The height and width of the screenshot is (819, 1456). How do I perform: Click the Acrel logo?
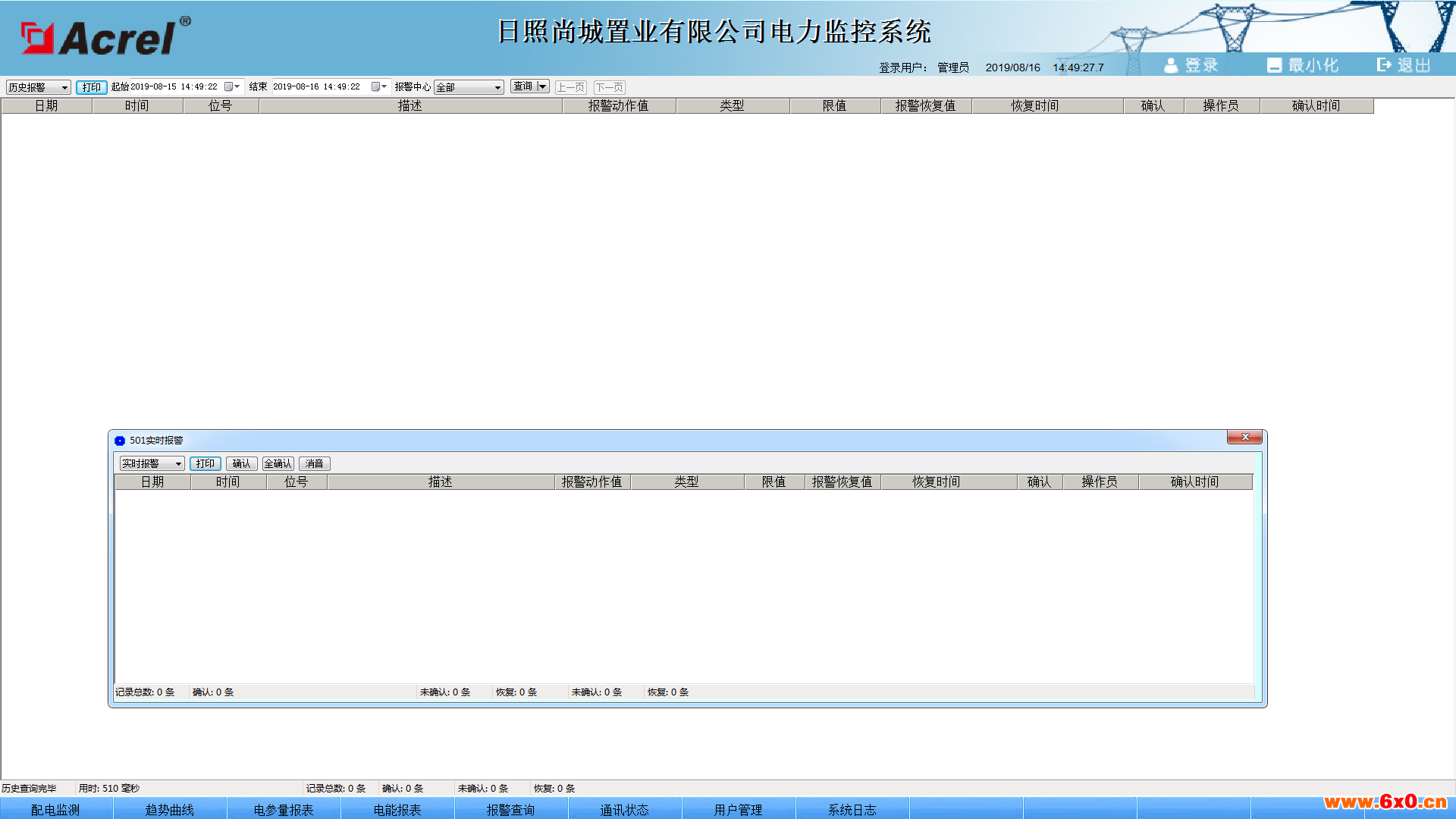106,36
